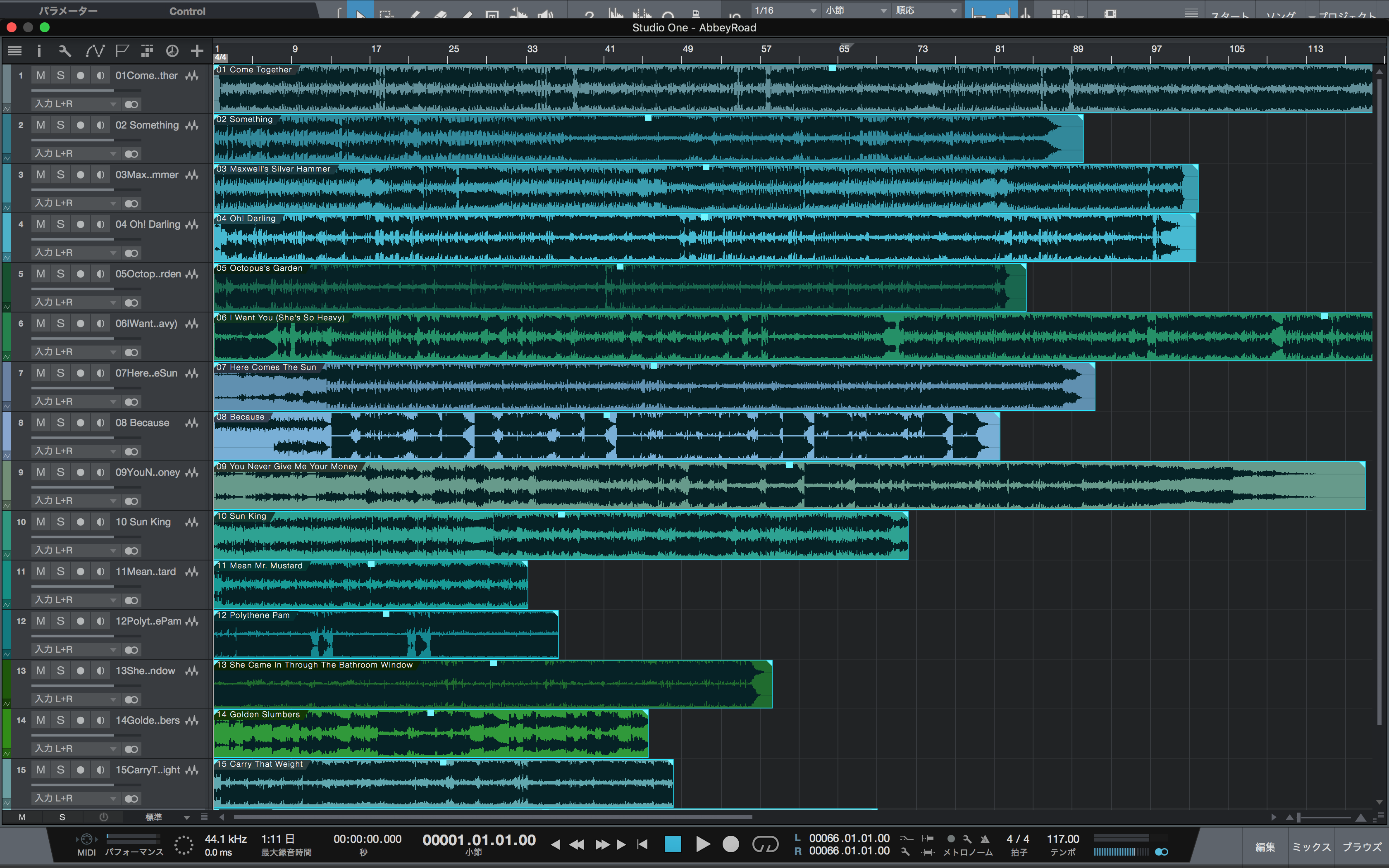Open the 1/16 quantize dropdown
This screenshot has width=1389, height=868.
(785, 10)
